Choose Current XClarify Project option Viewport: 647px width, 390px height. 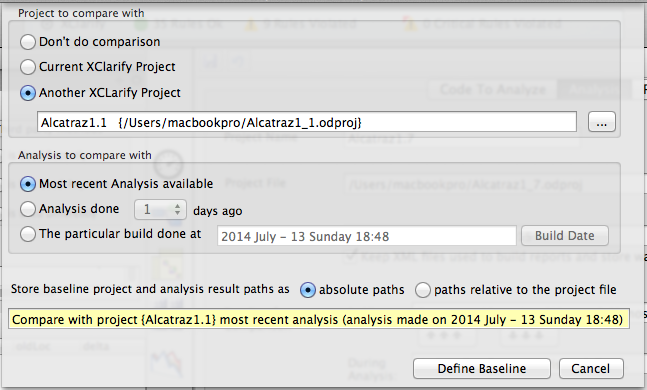tap(28, 67)
